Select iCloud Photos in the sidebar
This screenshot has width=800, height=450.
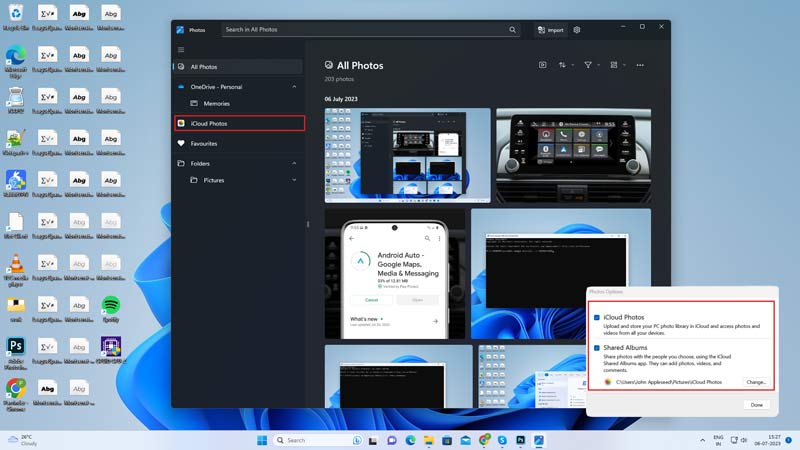[x=239, y=123]
